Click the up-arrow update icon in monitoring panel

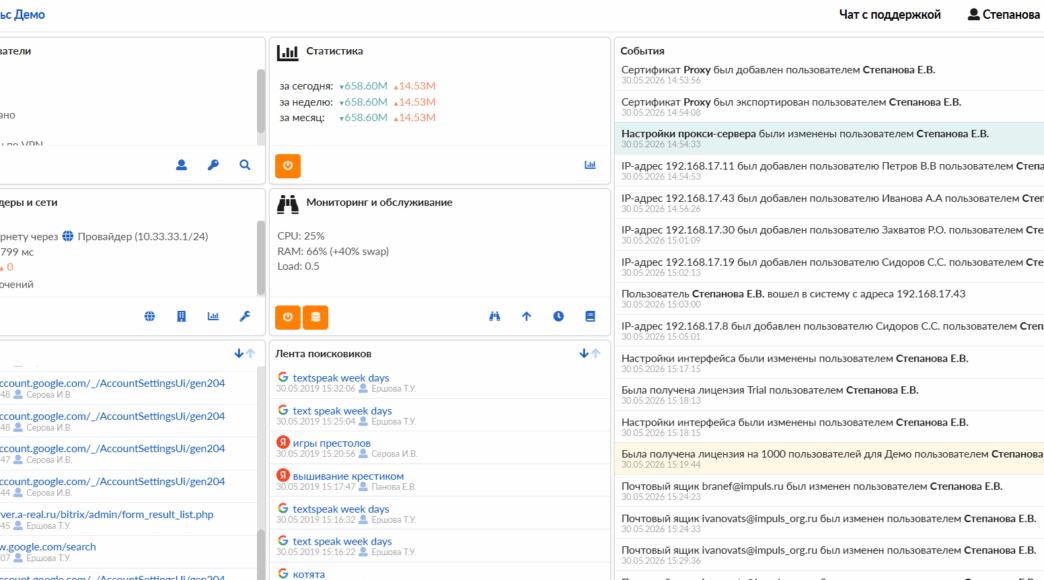pyautogui.click(x=526, y=317)
